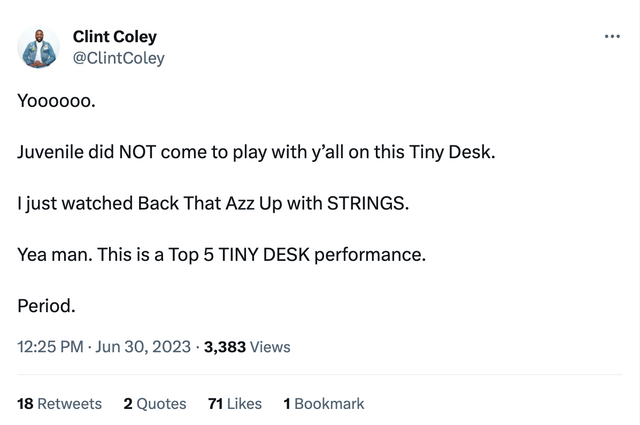View the 3,383 Views count
Image resolution: width=640 pixels, height=425 pixels.
tap(247, 347)
